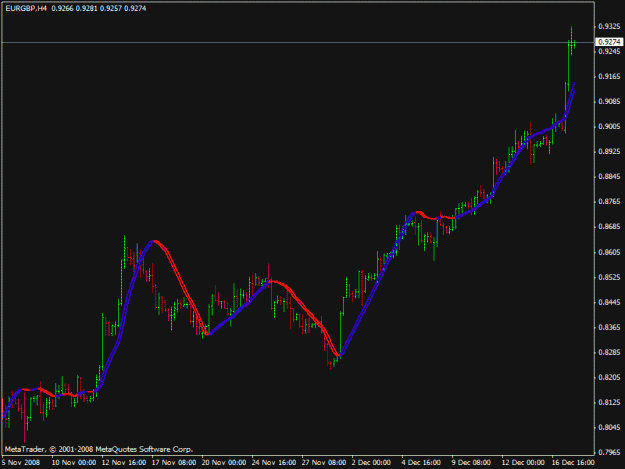Click the 0.8845 price axis label
Viewport: 625px width, 469px height.
[609, 177]
